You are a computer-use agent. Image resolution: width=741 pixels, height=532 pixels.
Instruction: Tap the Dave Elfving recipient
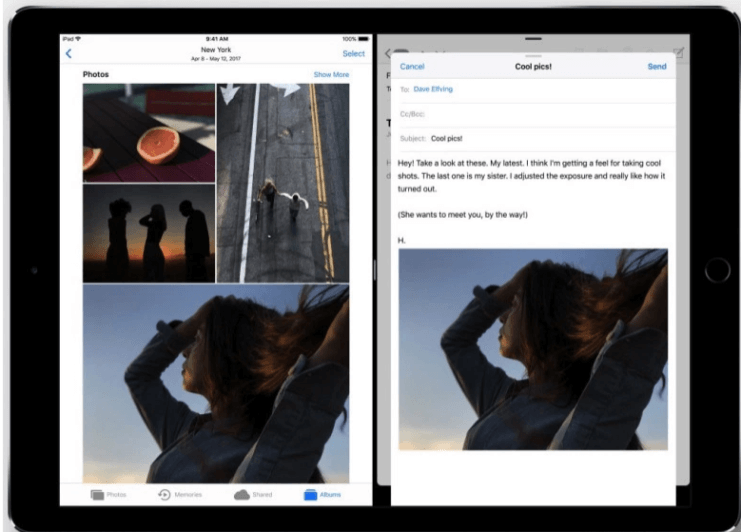(433, 89)
